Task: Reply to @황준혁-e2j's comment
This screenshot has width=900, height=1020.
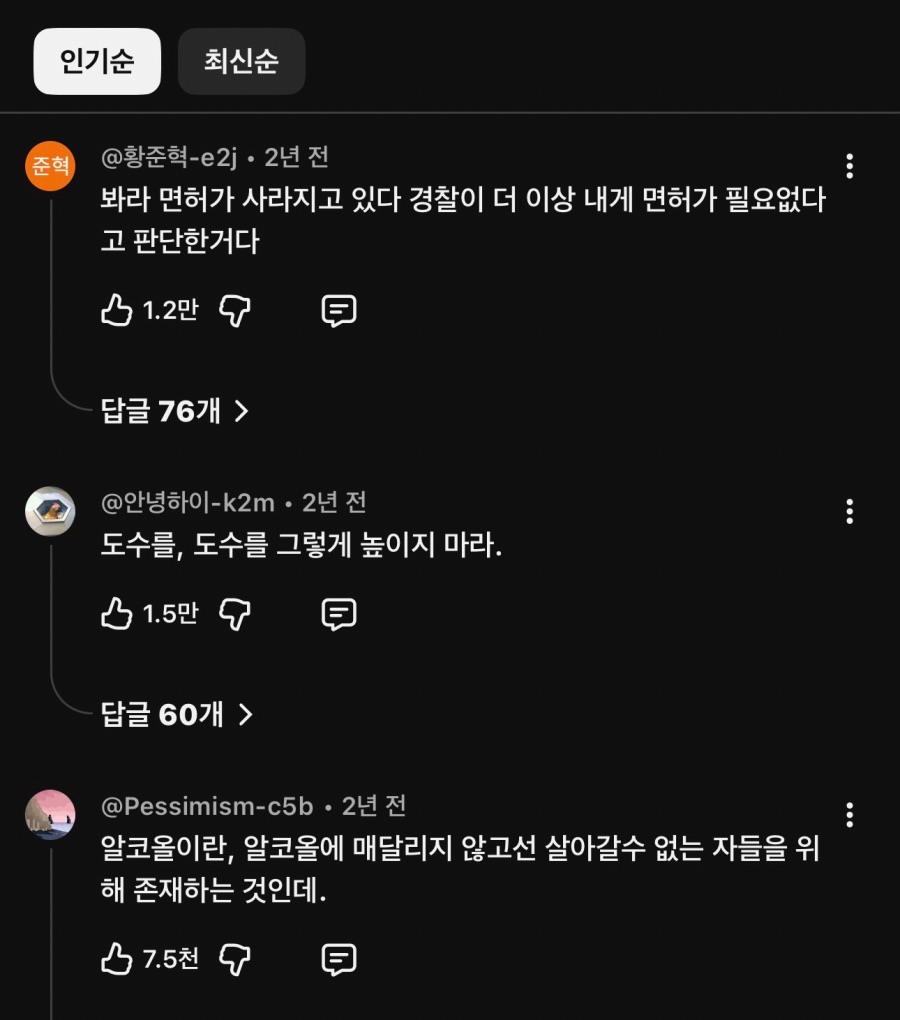Action: tap(339, 311)
